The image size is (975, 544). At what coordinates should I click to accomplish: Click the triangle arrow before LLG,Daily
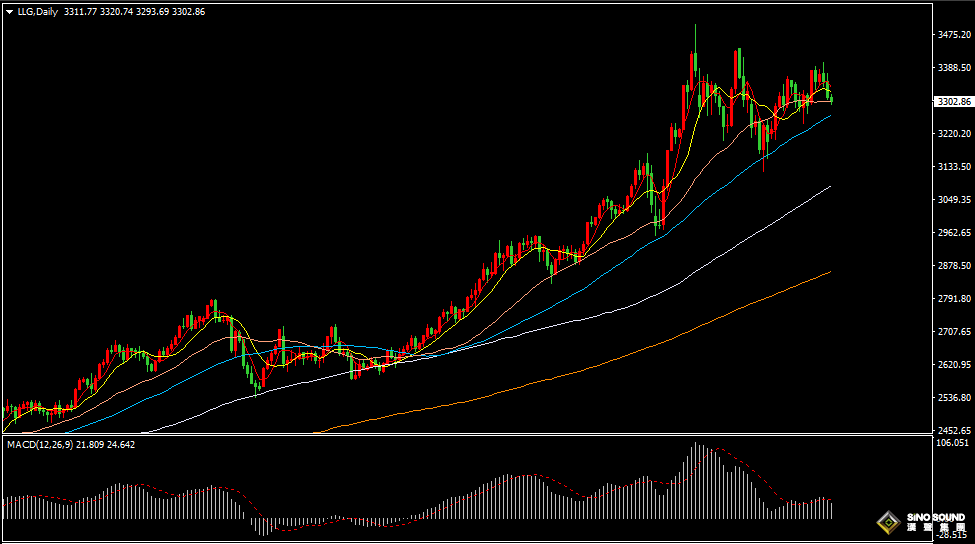pos(9,11)
